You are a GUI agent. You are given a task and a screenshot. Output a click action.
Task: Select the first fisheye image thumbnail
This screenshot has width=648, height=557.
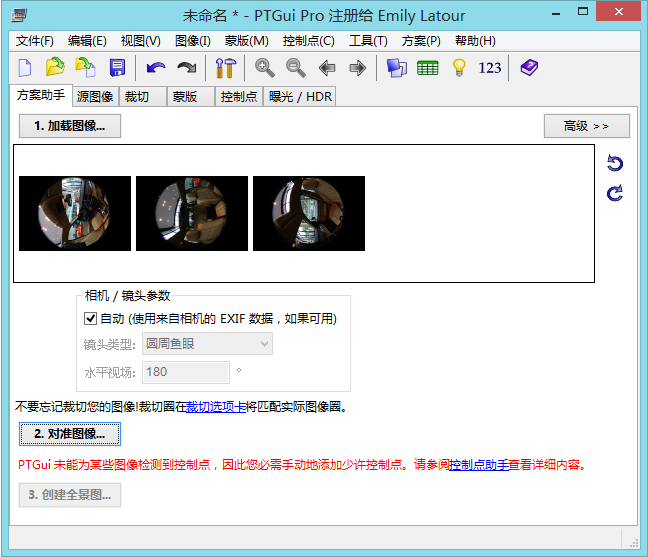(75, 213)
